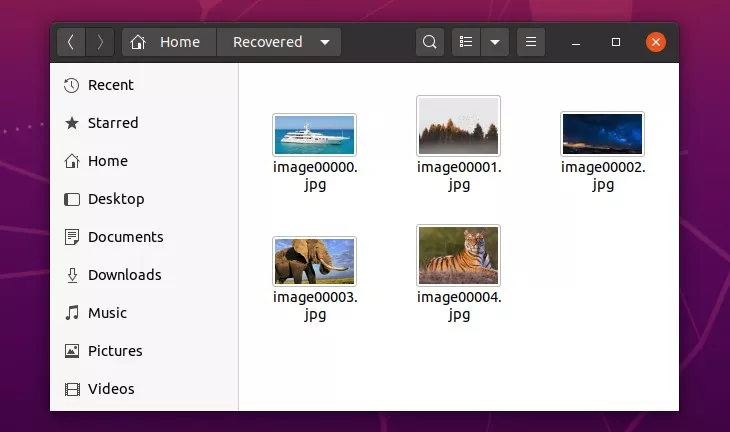Select the forest thumbnail image00001.jpg
This screenshot has width=730, height=432.
click(459, 126)
